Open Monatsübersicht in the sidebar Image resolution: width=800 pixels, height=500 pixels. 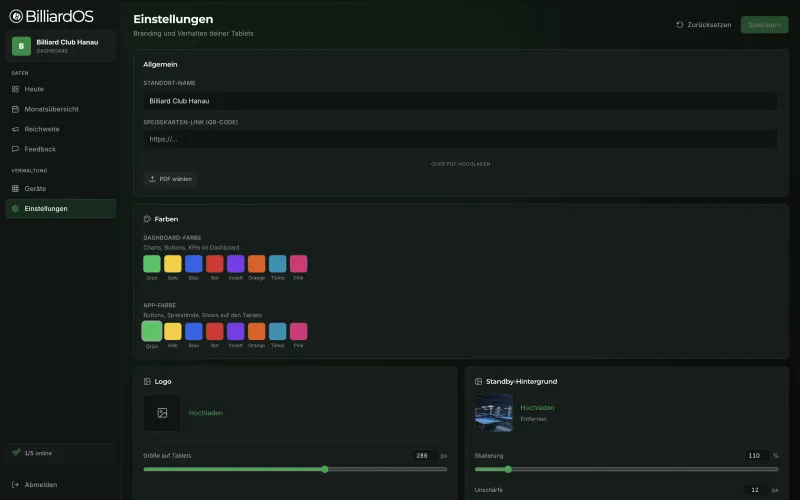coord(61,109)
